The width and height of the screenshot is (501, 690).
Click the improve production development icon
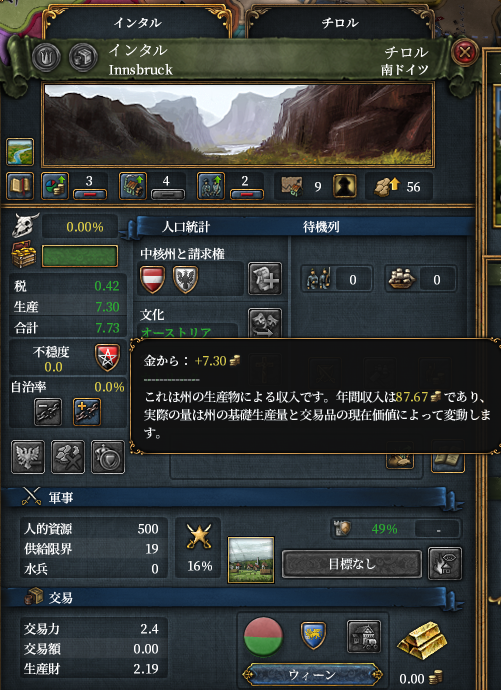pos(133,186)
